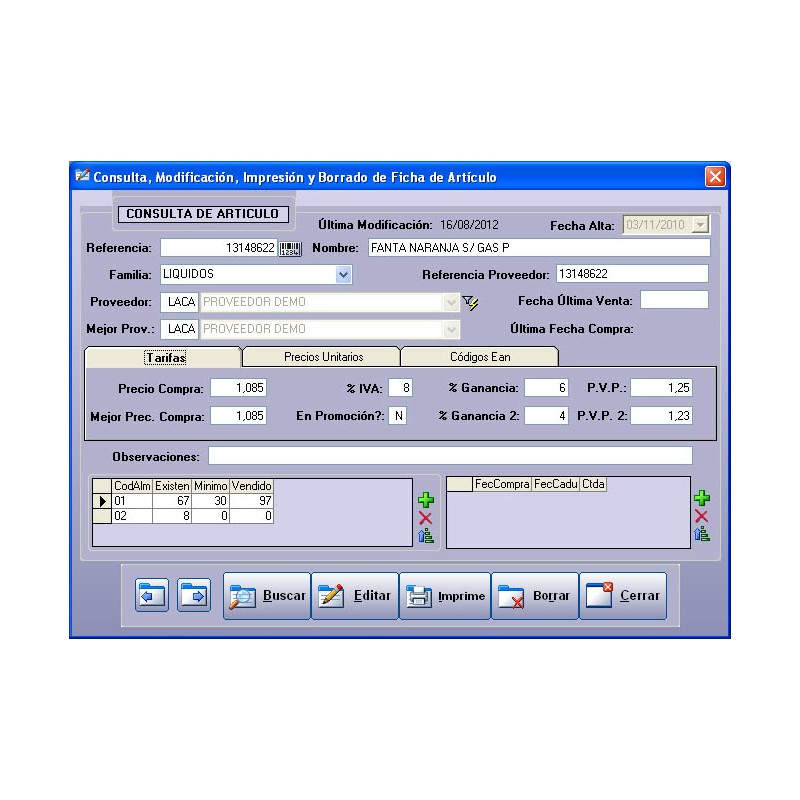
Task: Go to next article with right arrow
Action: [x=193, y=596]
